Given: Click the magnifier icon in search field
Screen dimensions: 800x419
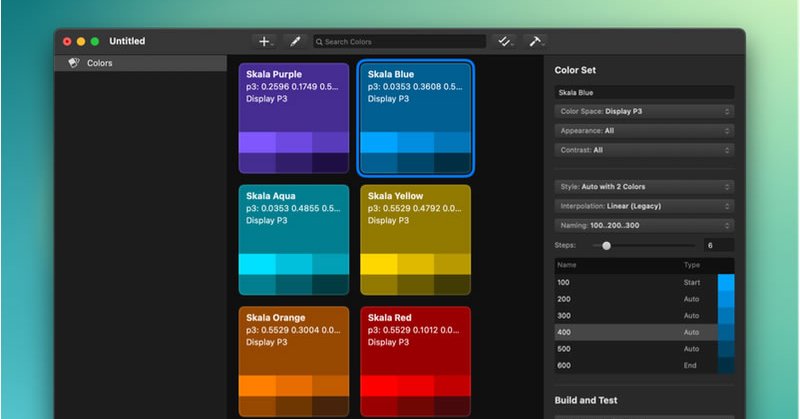Looking at the screenshot, I should coord(319,42).
